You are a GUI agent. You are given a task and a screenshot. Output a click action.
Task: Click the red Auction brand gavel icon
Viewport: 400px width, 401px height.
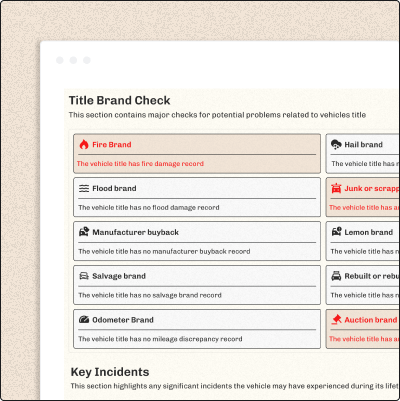336,320
